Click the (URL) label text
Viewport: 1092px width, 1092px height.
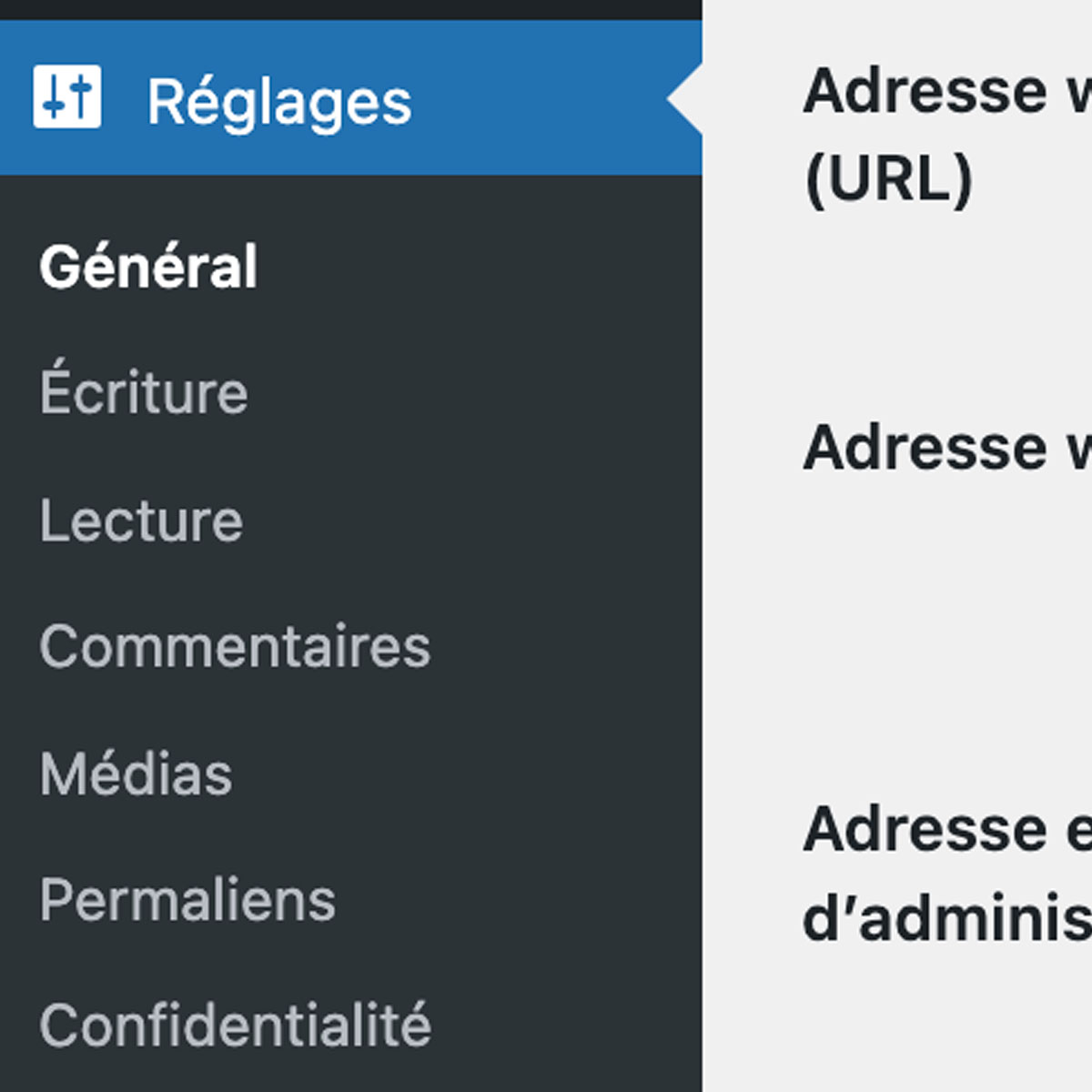point(889,178)
